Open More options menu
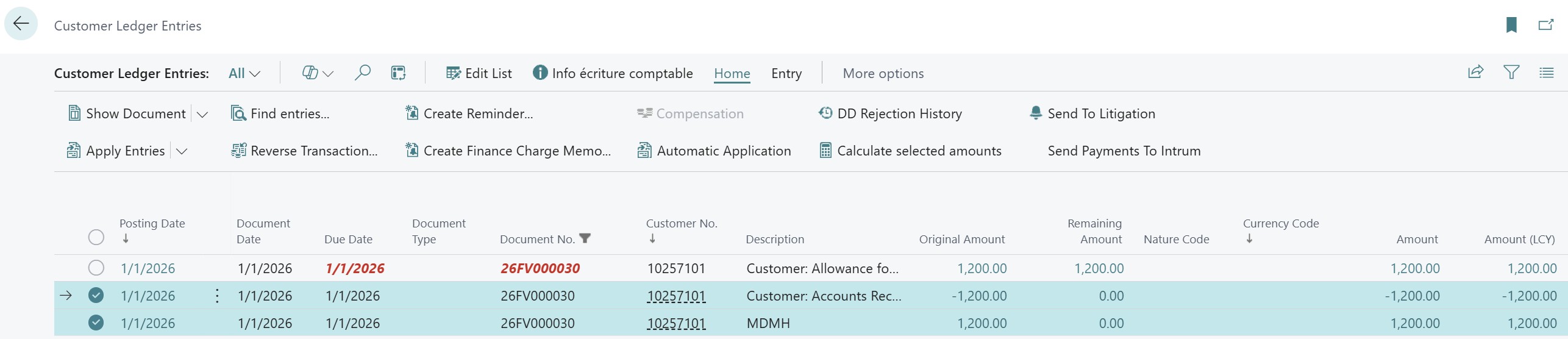1568x339 pixels. 883,74
